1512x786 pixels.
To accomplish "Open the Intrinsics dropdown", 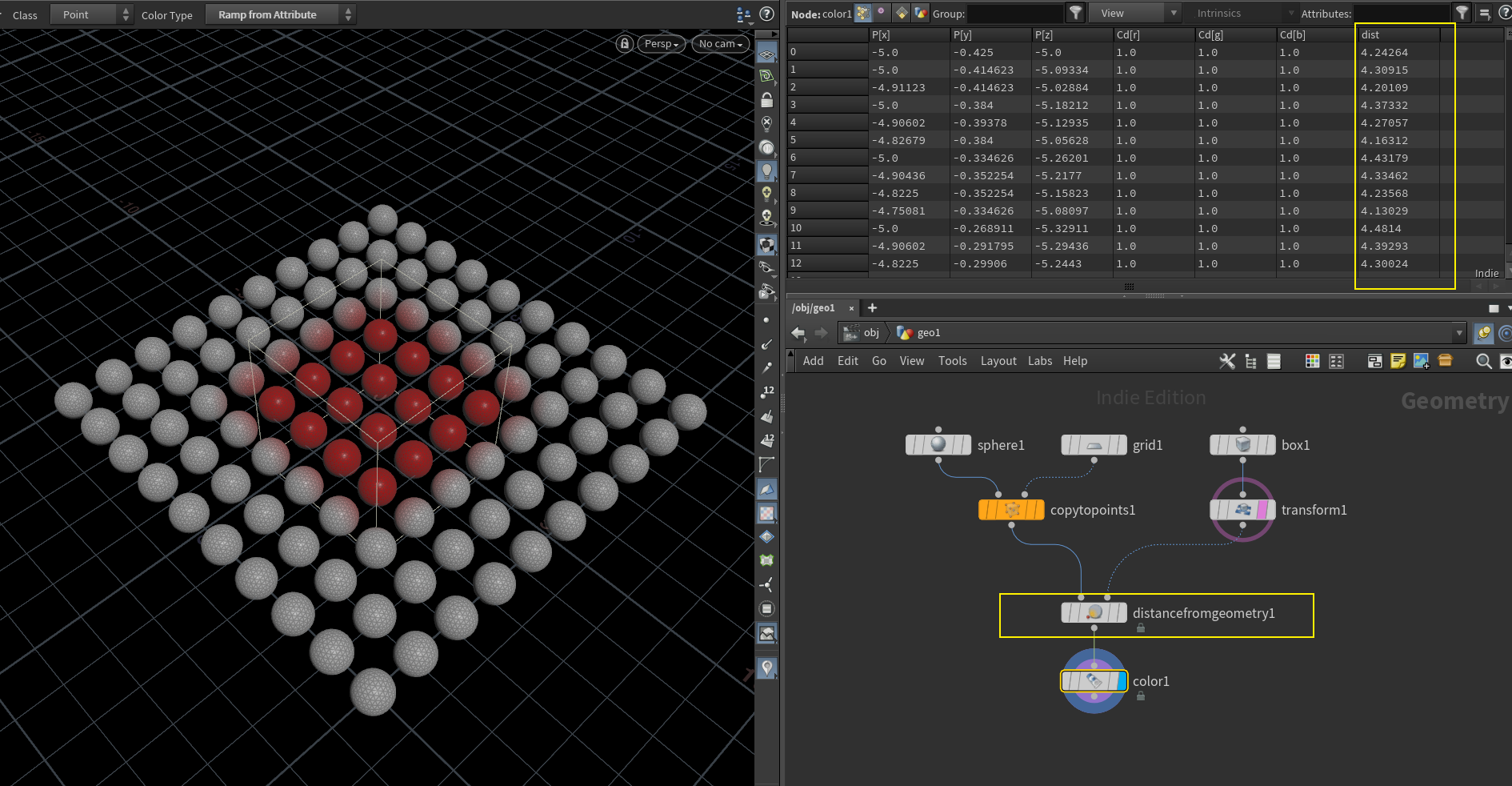I will 1242,14.
